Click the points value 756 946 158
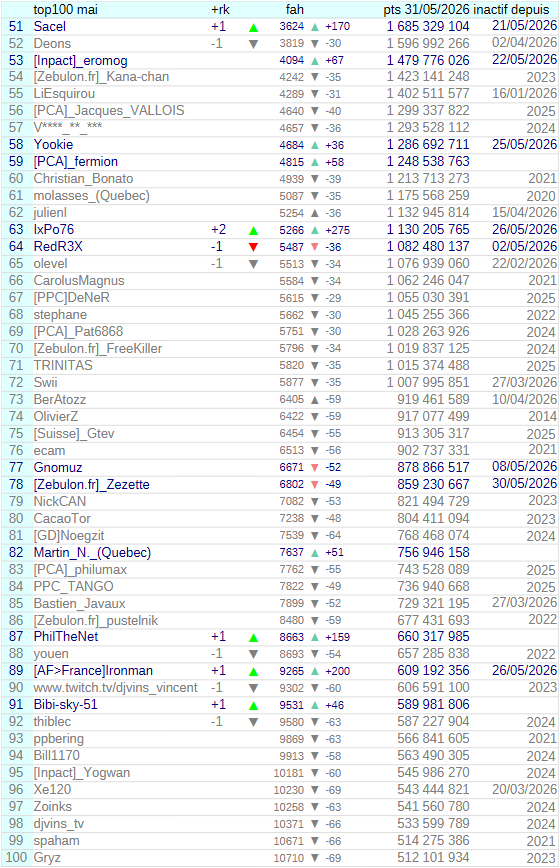Screen dimensions: 560x868 433,553
